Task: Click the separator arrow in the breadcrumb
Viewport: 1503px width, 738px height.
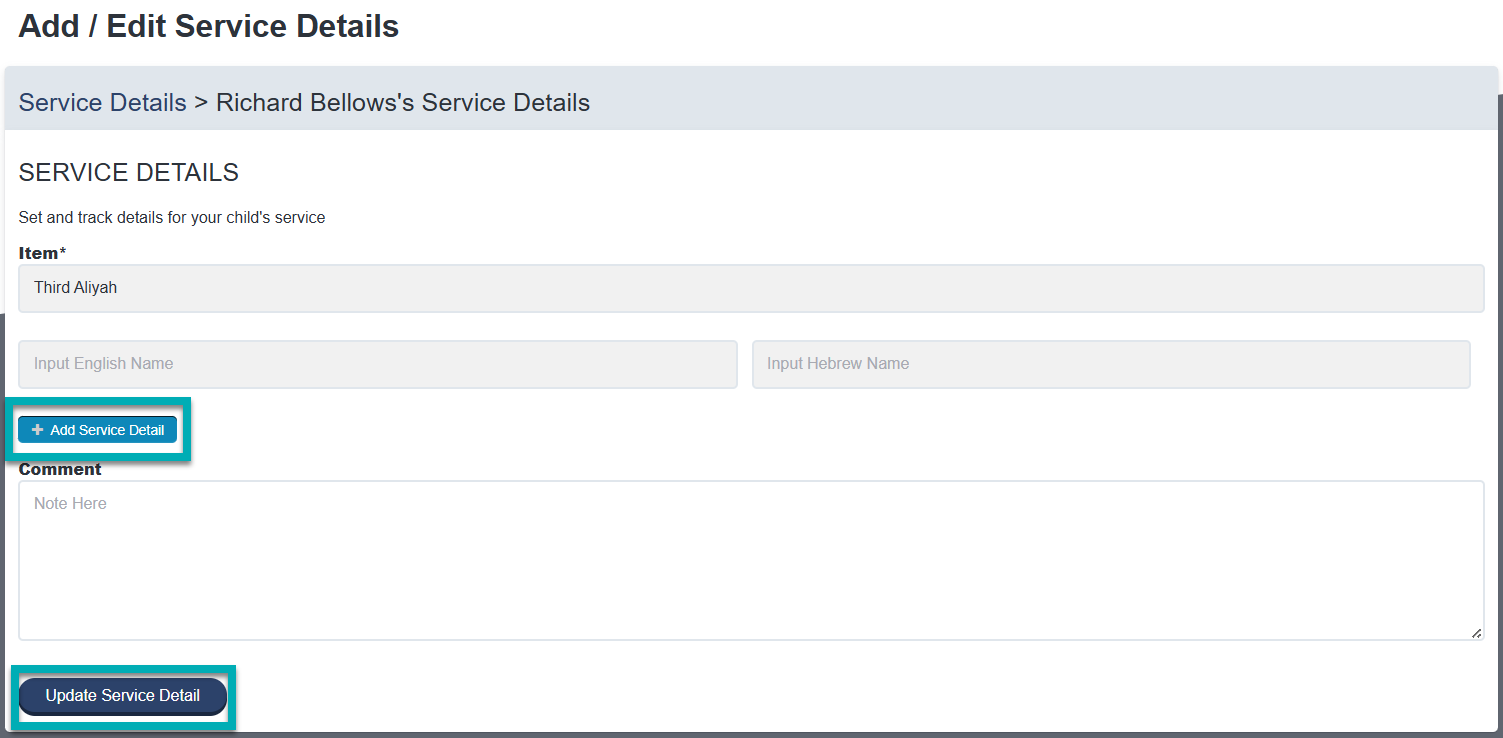Action: pos(201,102)
